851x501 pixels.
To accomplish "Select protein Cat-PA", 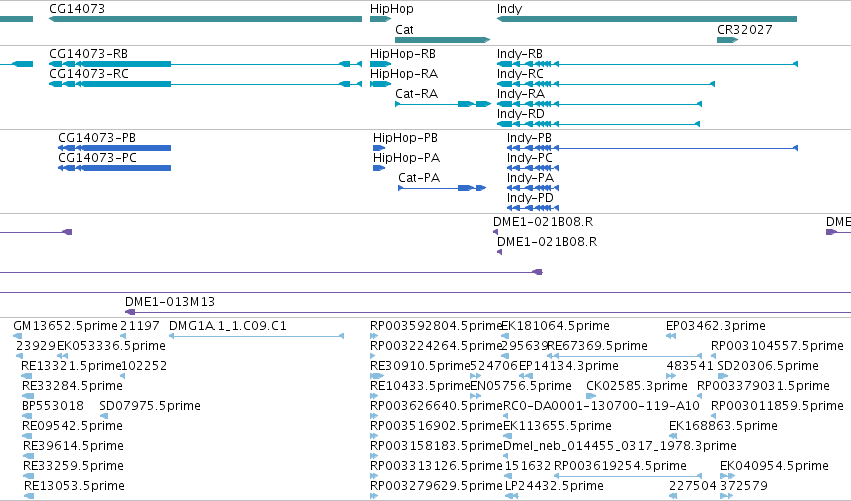I will point(442,188).
